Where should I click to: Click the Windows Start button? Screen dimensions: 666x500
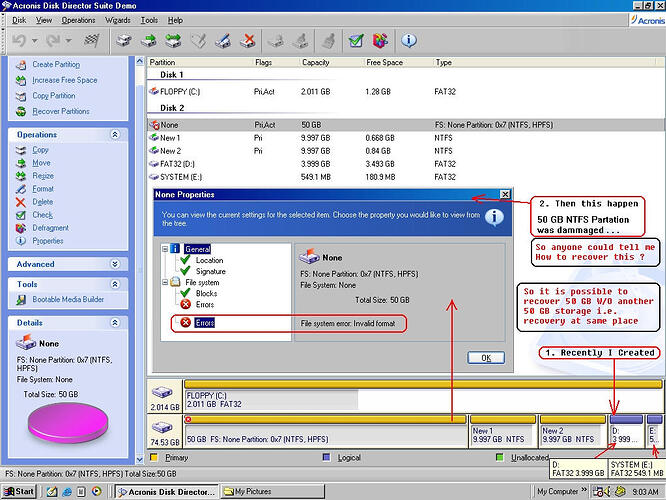20,491
